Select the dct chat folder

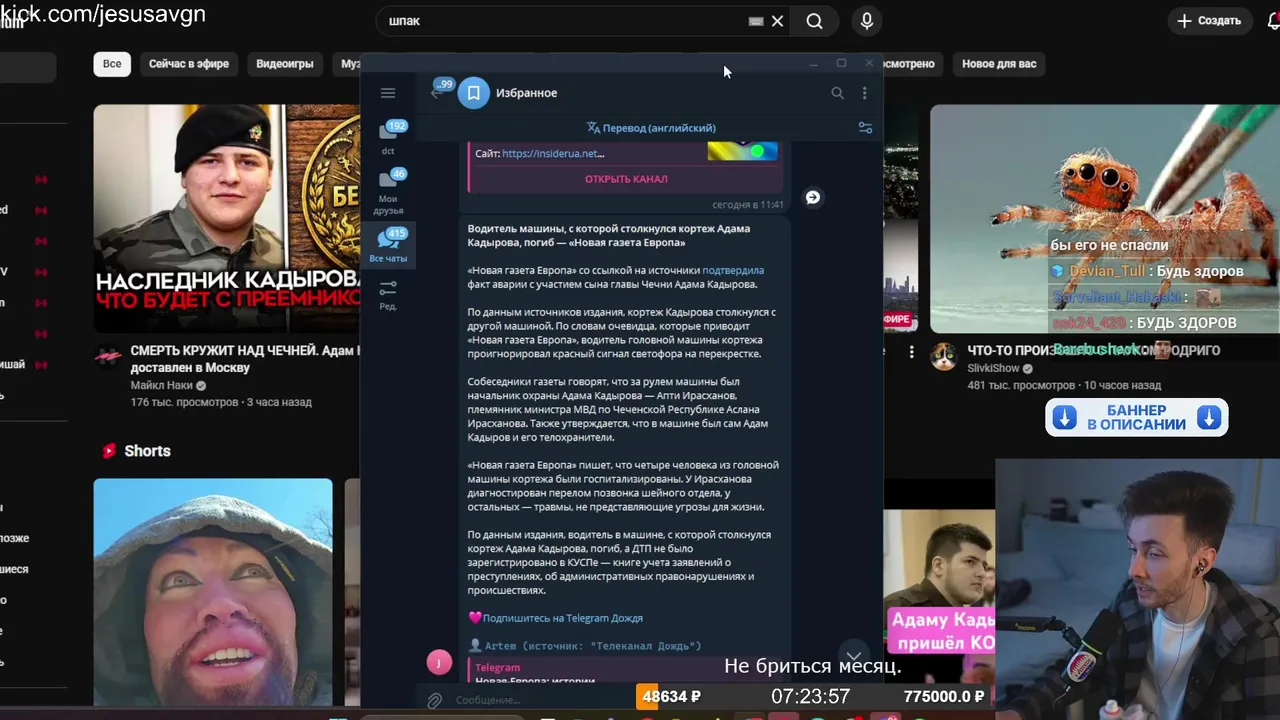pyautogui.click(x=389, y=138)
